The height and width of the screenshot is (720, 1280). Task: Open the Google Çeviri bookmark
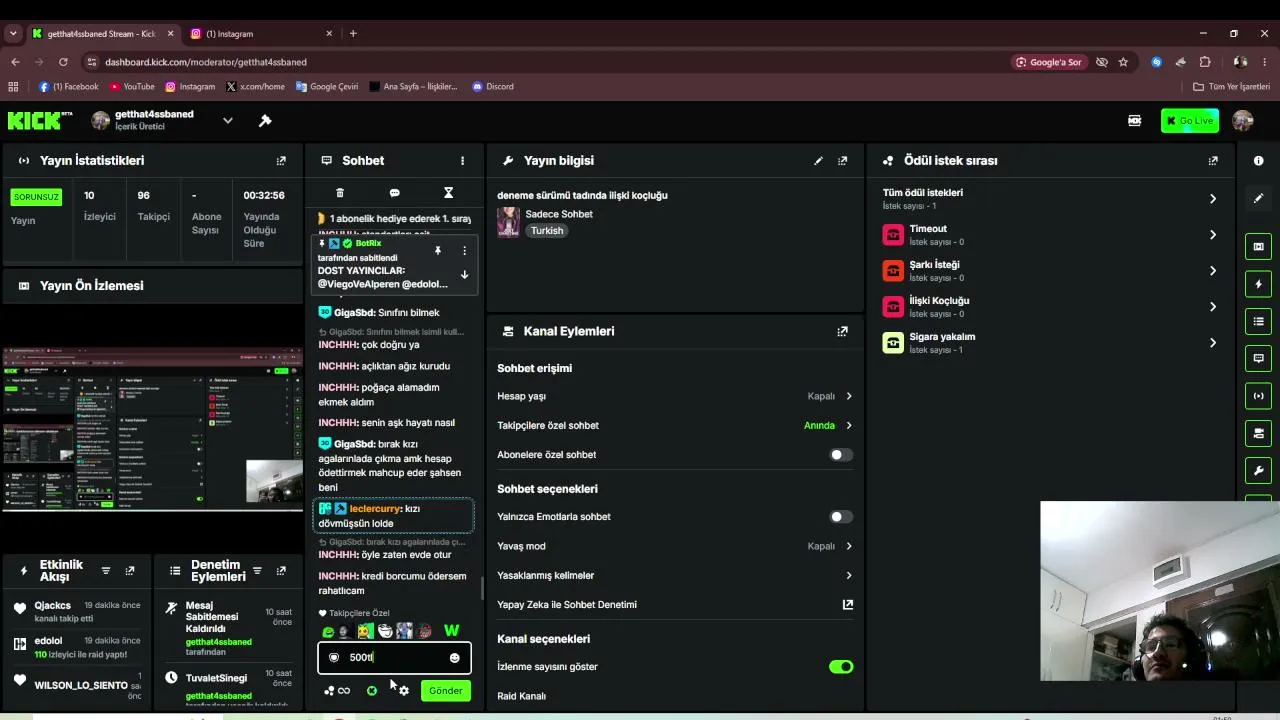[326, 86]
